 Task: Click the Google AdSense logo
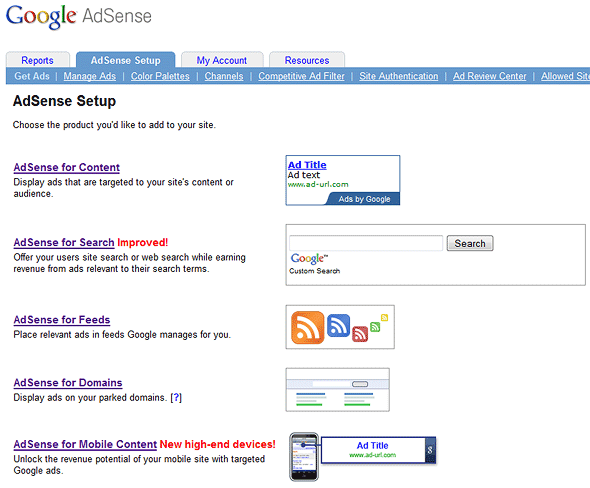79,17
